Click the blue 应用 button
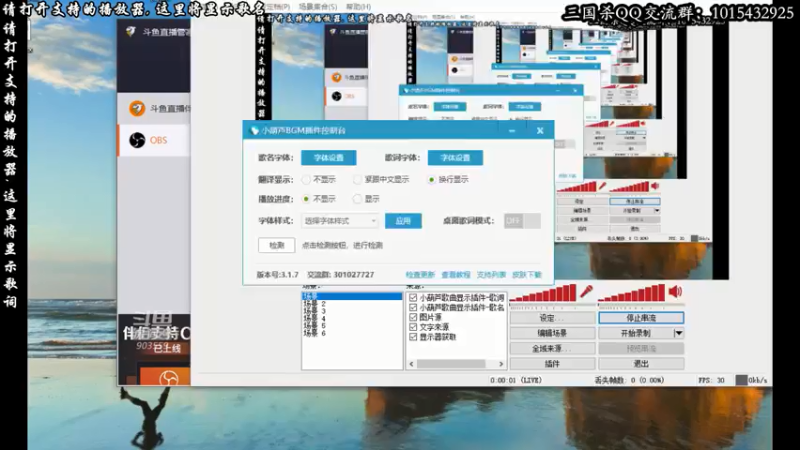 pyautogui.click(x=403, y=221)
